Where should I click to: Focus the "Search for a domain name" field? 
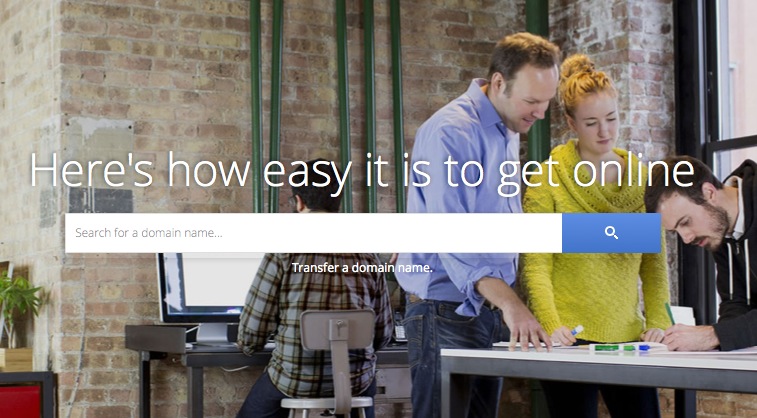click(313, 233)
